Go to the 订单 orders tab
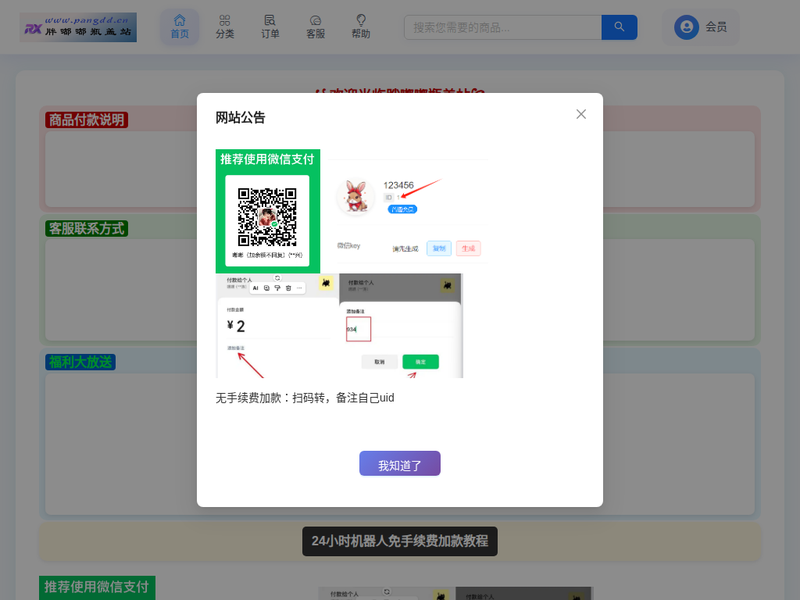The height and width of the screenshot is (600, 800). [x=270, y=27]
